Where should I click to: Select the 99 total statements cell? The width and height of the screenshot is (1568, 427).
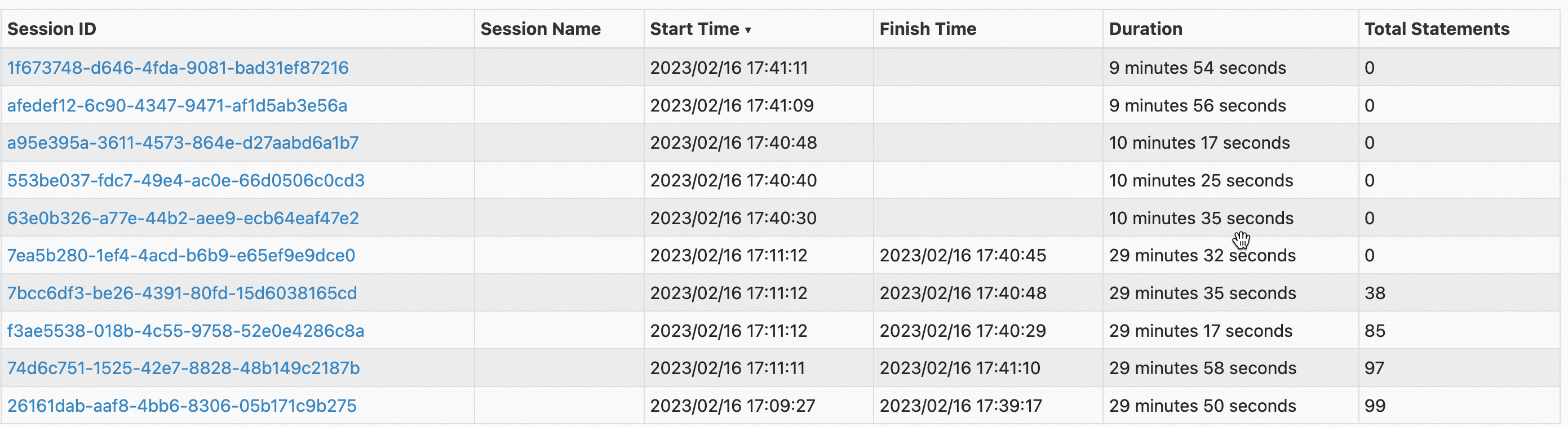(1375, 406)
